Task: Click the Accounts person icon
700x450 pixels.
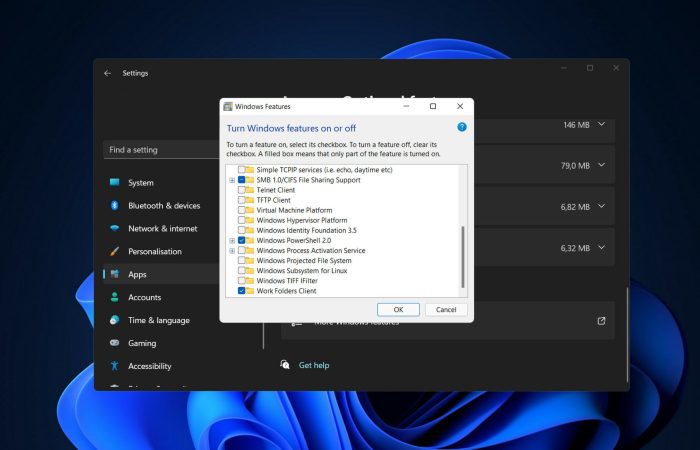Action: pos(115,297)
